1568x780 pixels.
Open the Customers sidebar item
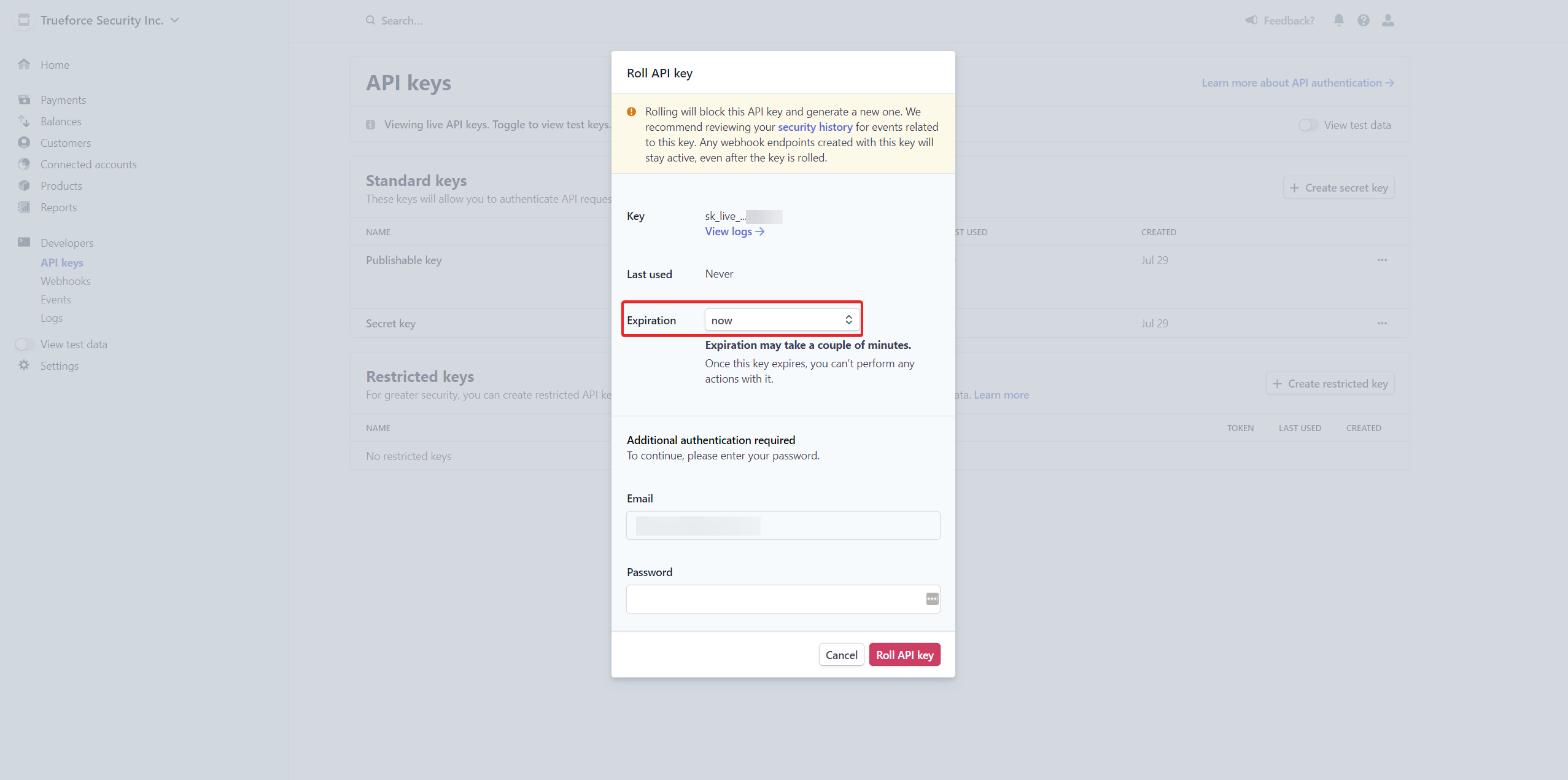pos(66,143)
